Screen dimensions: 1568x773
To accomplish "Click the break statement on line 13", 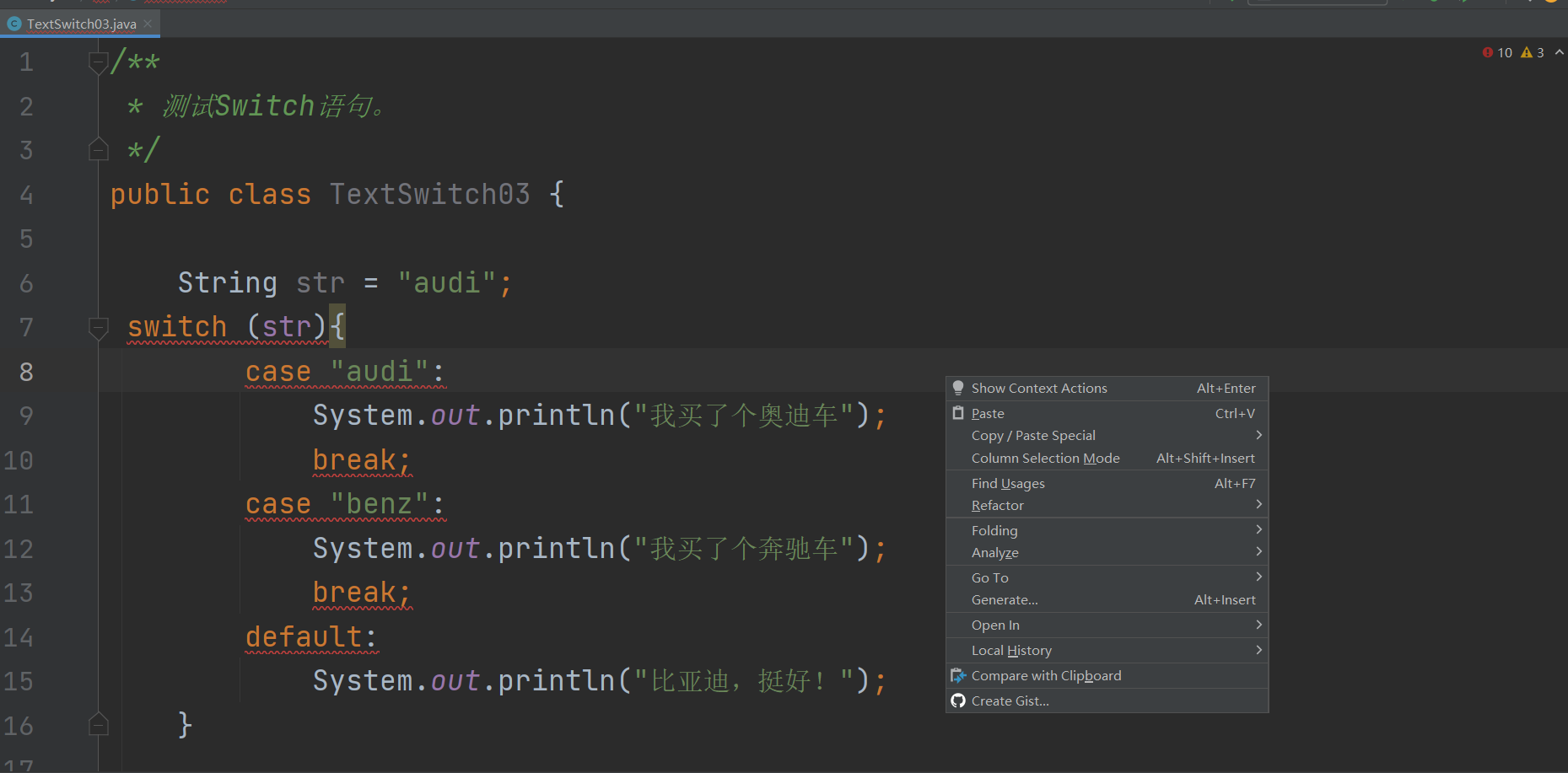I will [362, 593].
